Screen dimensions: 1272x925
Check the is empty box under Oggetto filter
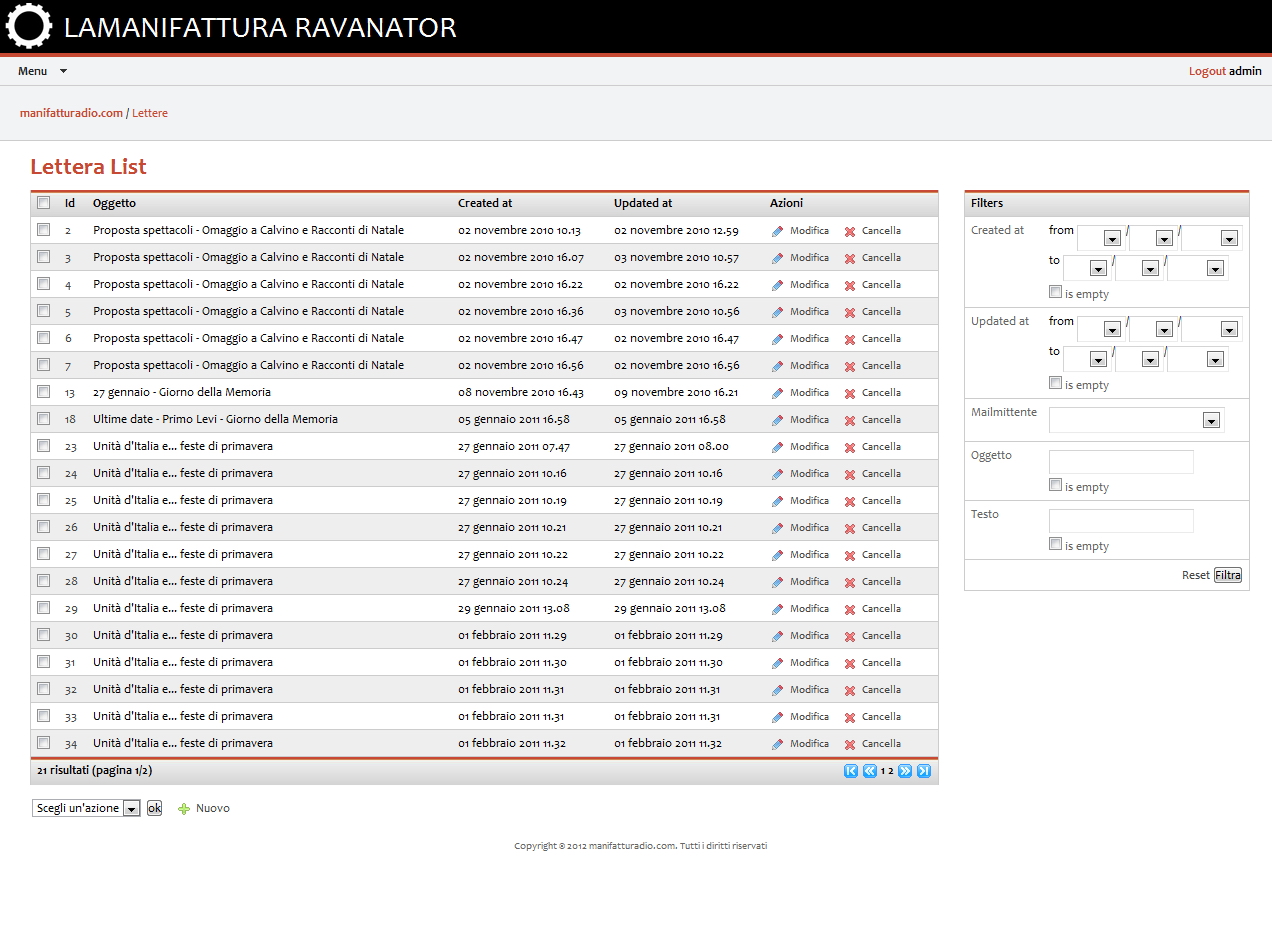[x=1055, y=485]
